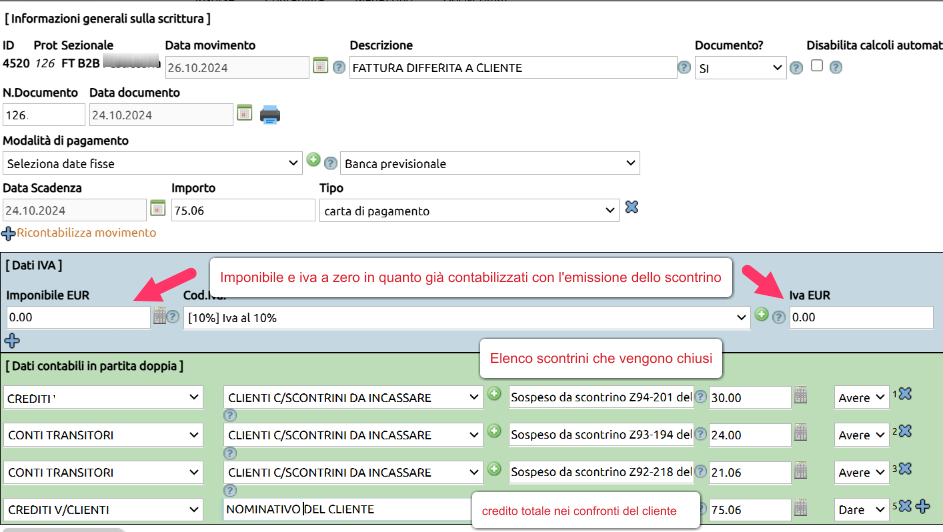Screen dimensions: 943x532
Task: Delete accounting row 2 with 24.00 amount
Action: click(905, 431)
